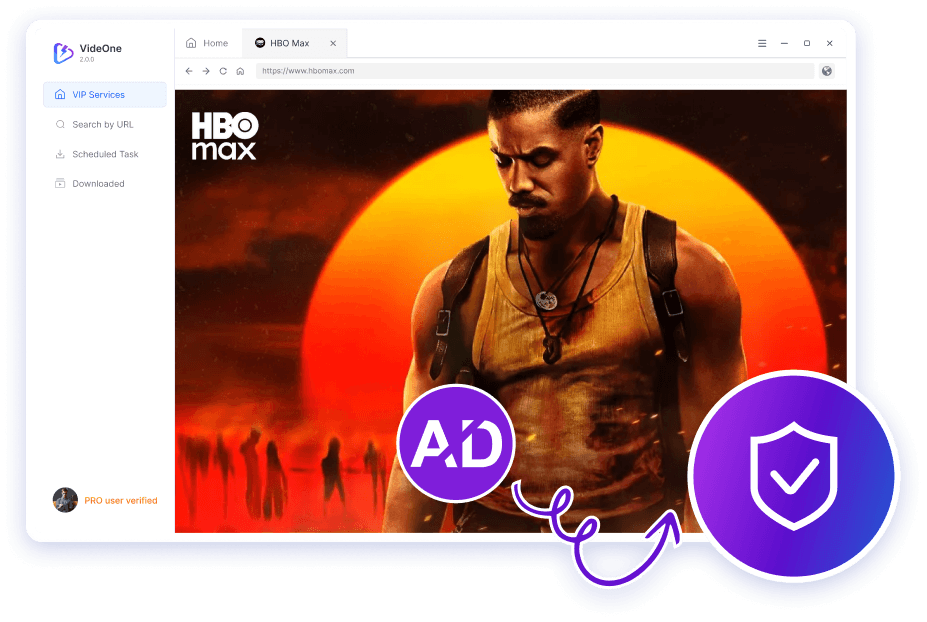Navigate back in the built-in browser
Image resolution: width=927 pixels, height=622 pixels.
[x=188, y=71]
